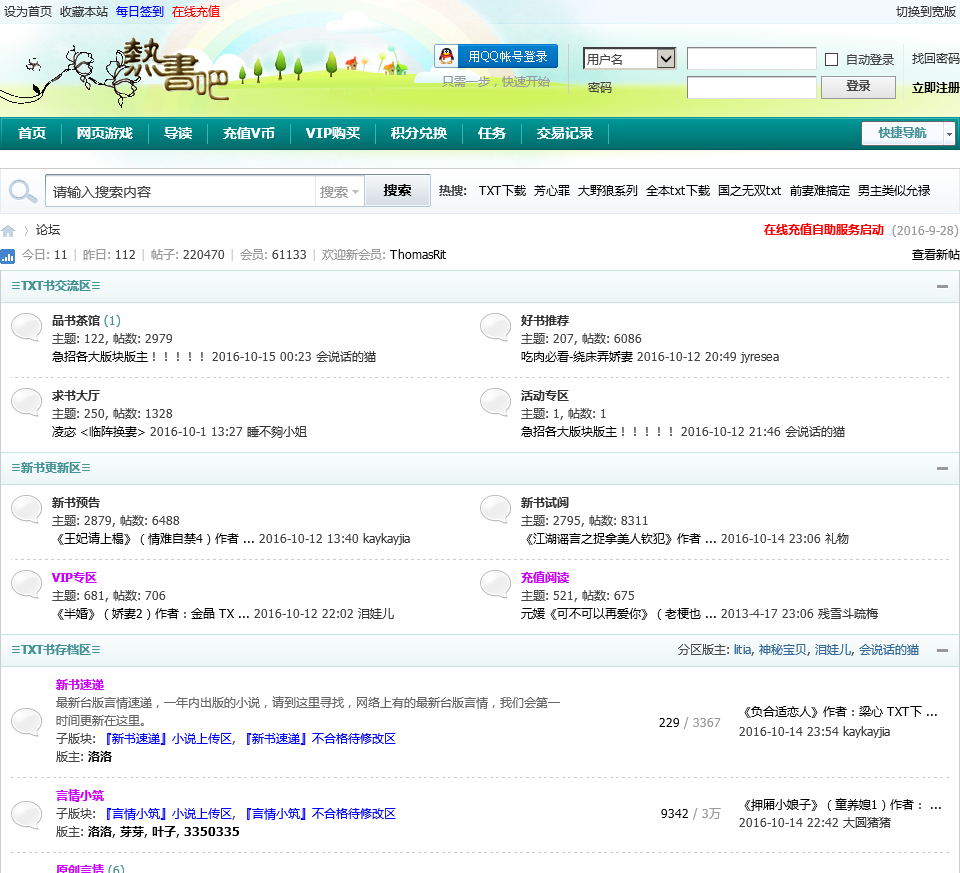
Task: Open the 网页游戏 navigation menu item
Action: 104,133
